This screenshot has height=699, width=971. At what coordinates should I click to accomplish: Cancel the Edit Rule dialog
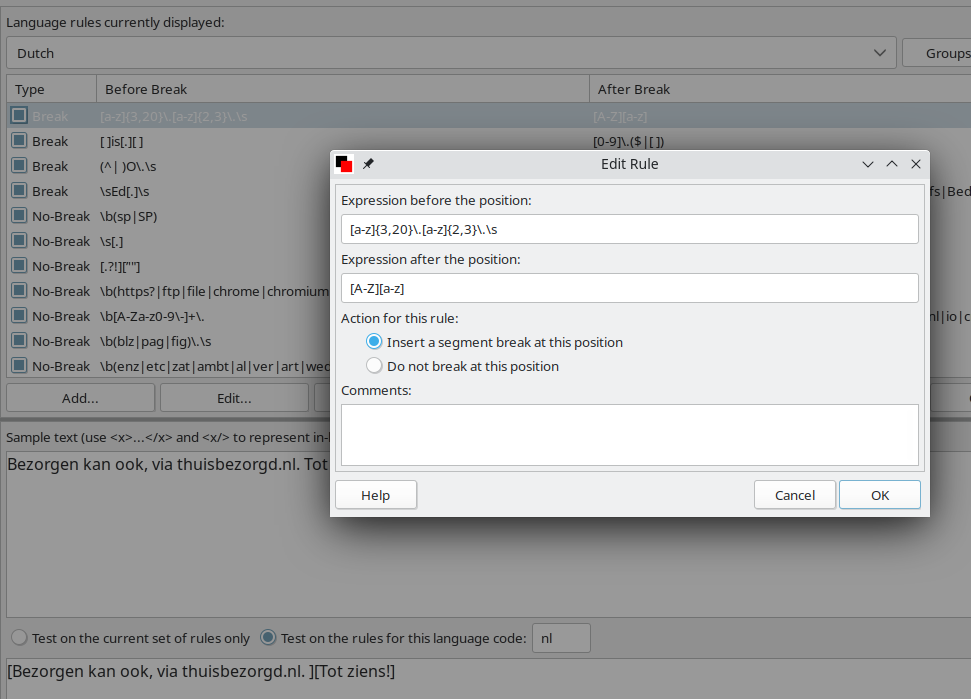[x=794, y=494]
